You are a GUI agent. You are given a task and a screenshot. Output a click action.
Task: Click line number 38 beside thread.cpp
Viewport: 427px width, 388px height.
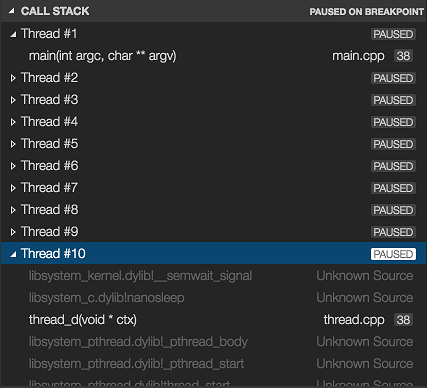(403, 320)
